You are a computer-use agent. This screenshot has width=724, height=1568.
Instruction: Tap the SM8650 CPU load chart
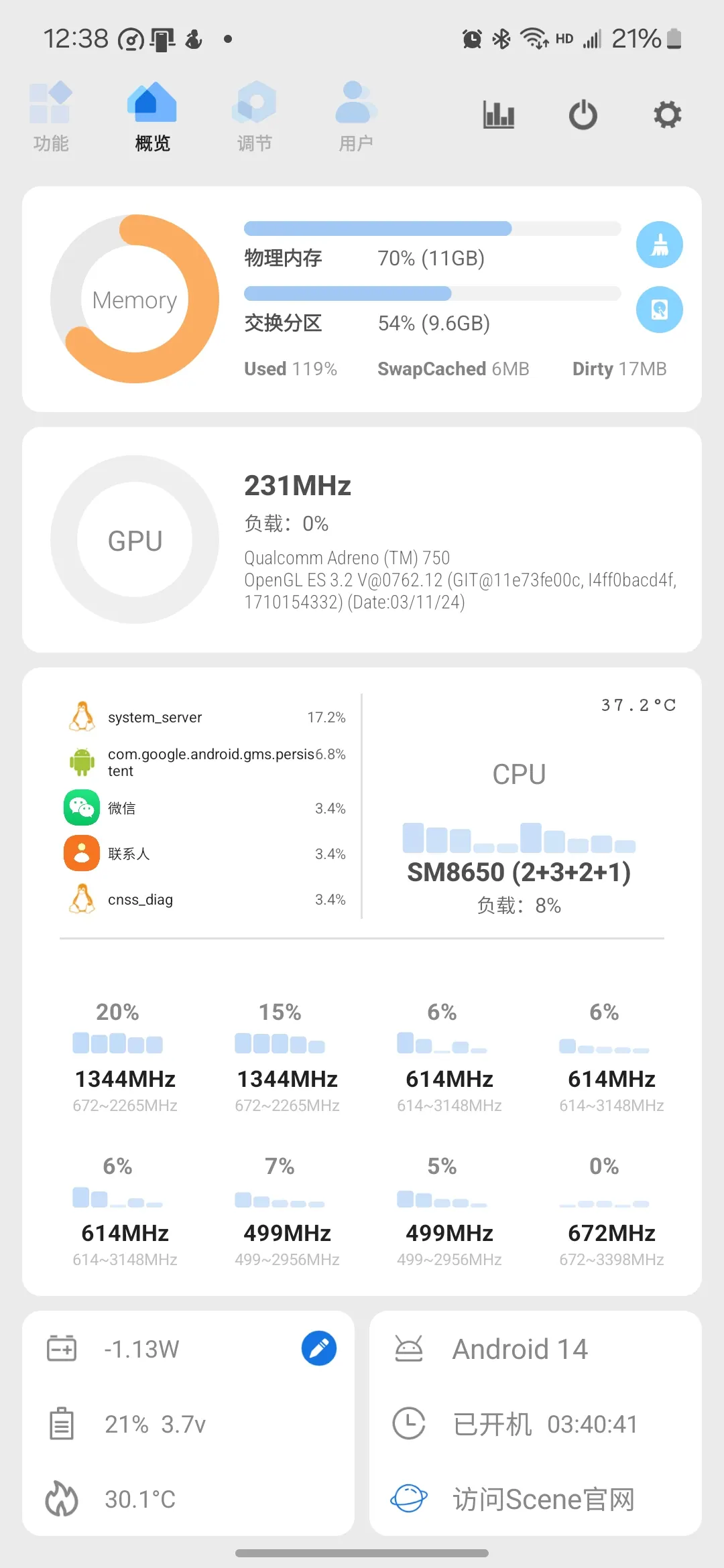pyautogui.click(x=519, y=838)
